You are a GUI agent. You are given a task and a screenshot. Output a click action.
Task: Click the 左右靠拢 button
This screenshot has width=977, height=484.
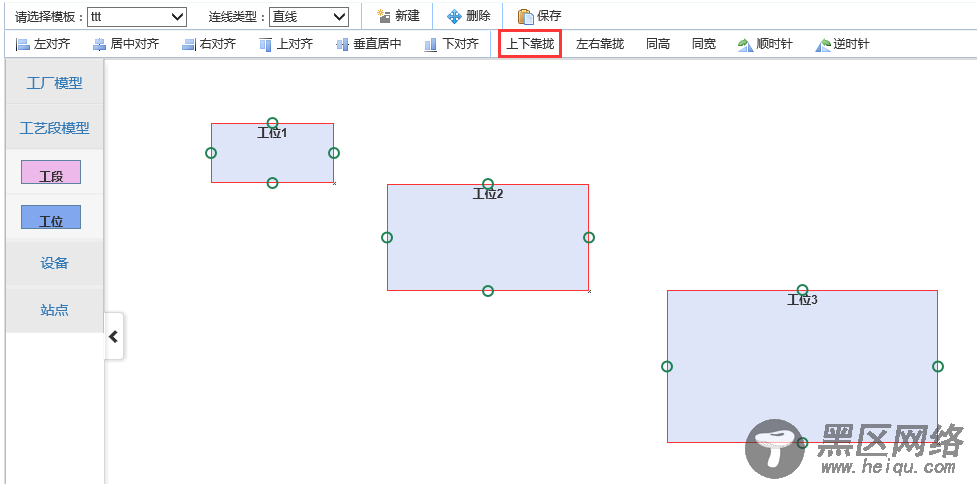(600, 44)
